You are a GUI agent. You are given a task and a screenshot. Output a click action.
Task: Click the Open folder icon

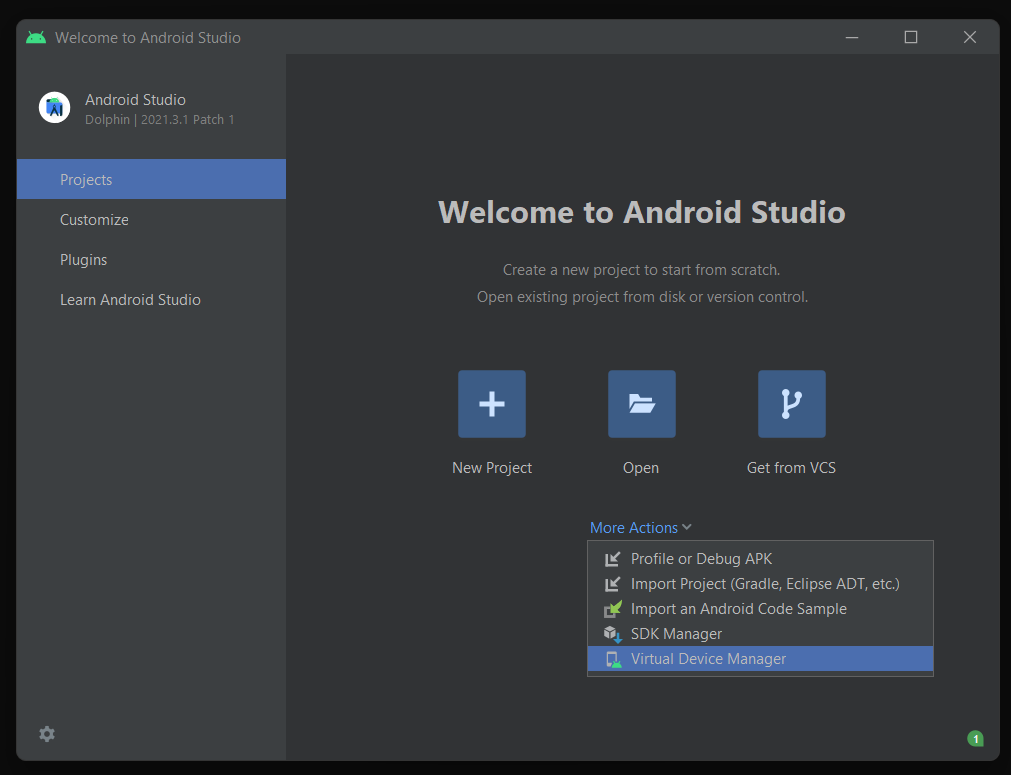tap(642, 404)
